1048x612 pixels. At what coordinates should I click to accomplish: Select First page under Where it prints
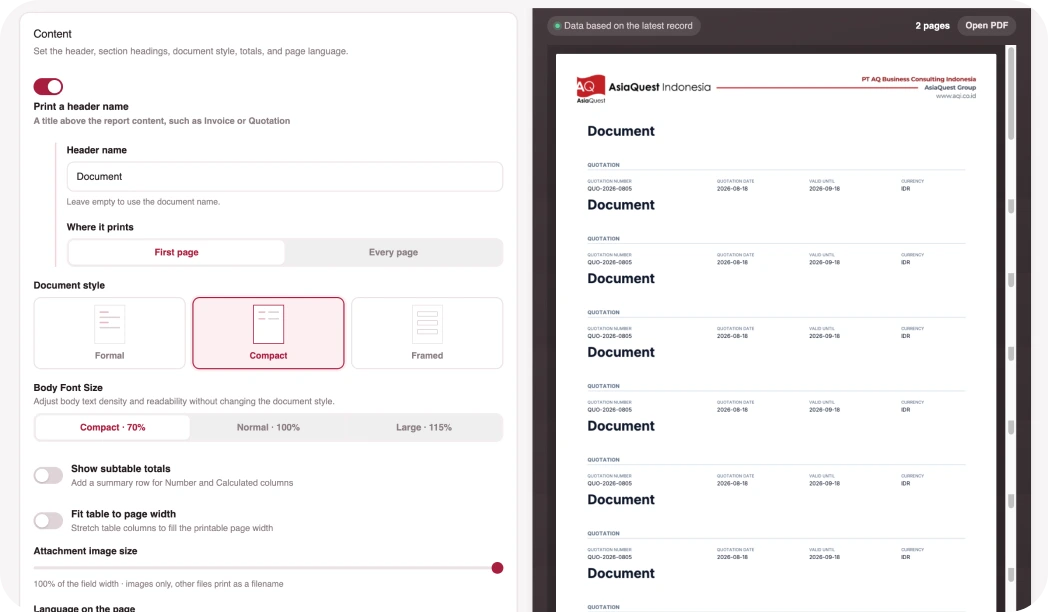[176, 253]
